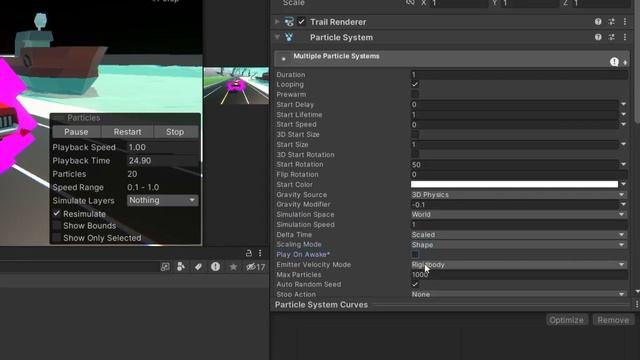Open Particle System preset settings icon

(x=611, y=37)
